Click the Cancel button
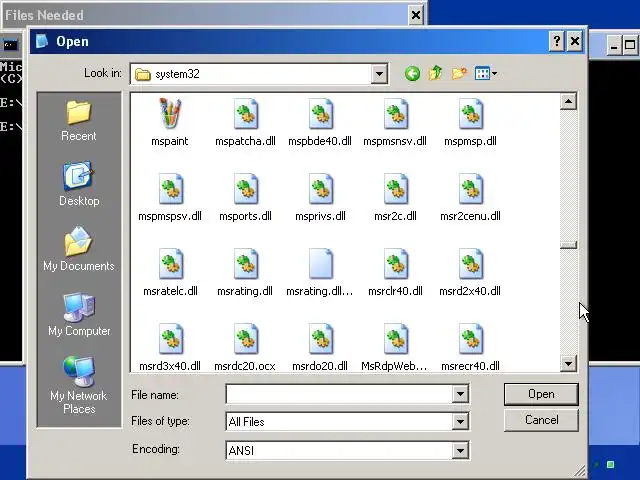Viewport: 640px width, 480px height. [x=541, y=420]
